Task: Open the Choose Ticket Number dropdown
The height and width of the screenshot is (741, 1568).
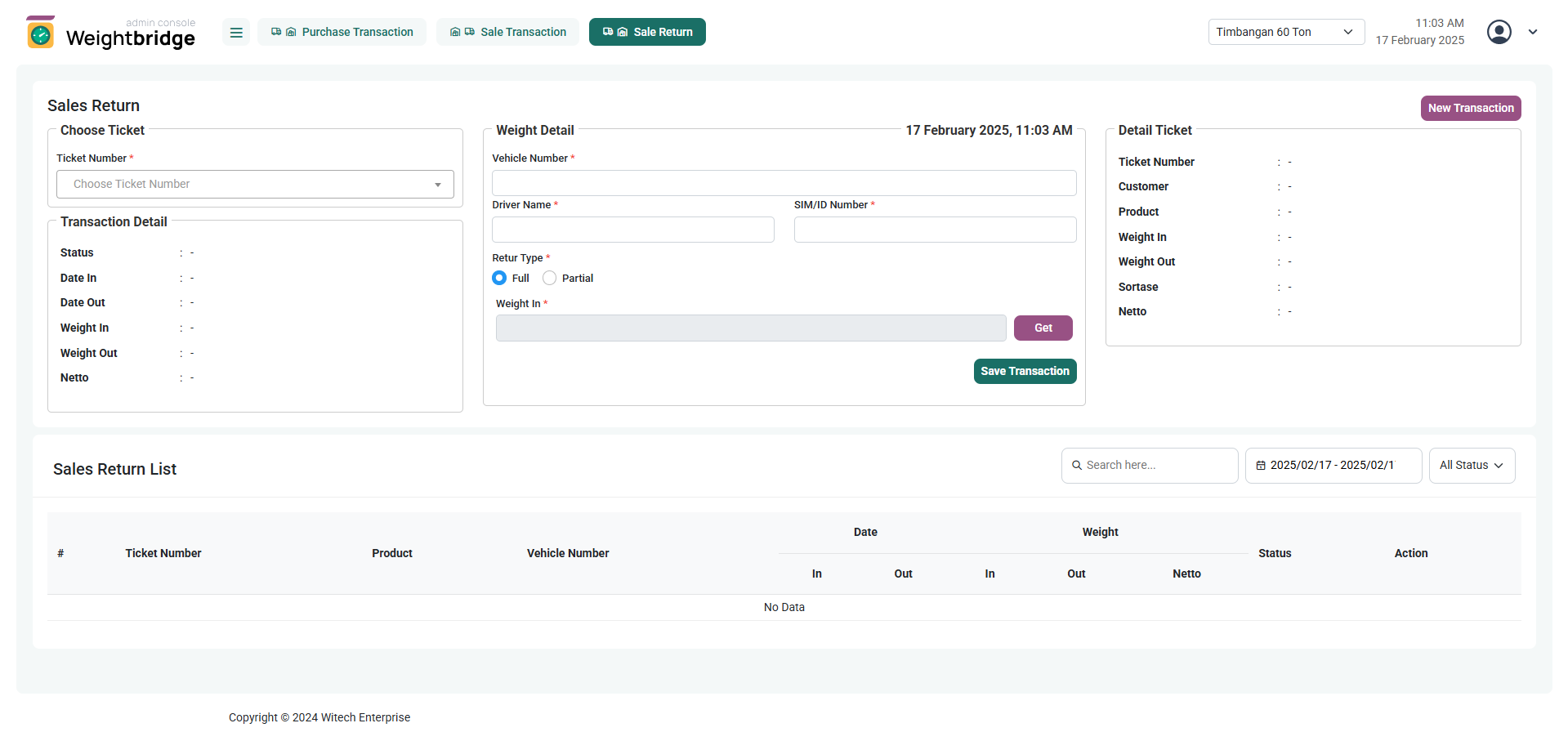Action: click(255, 185)
